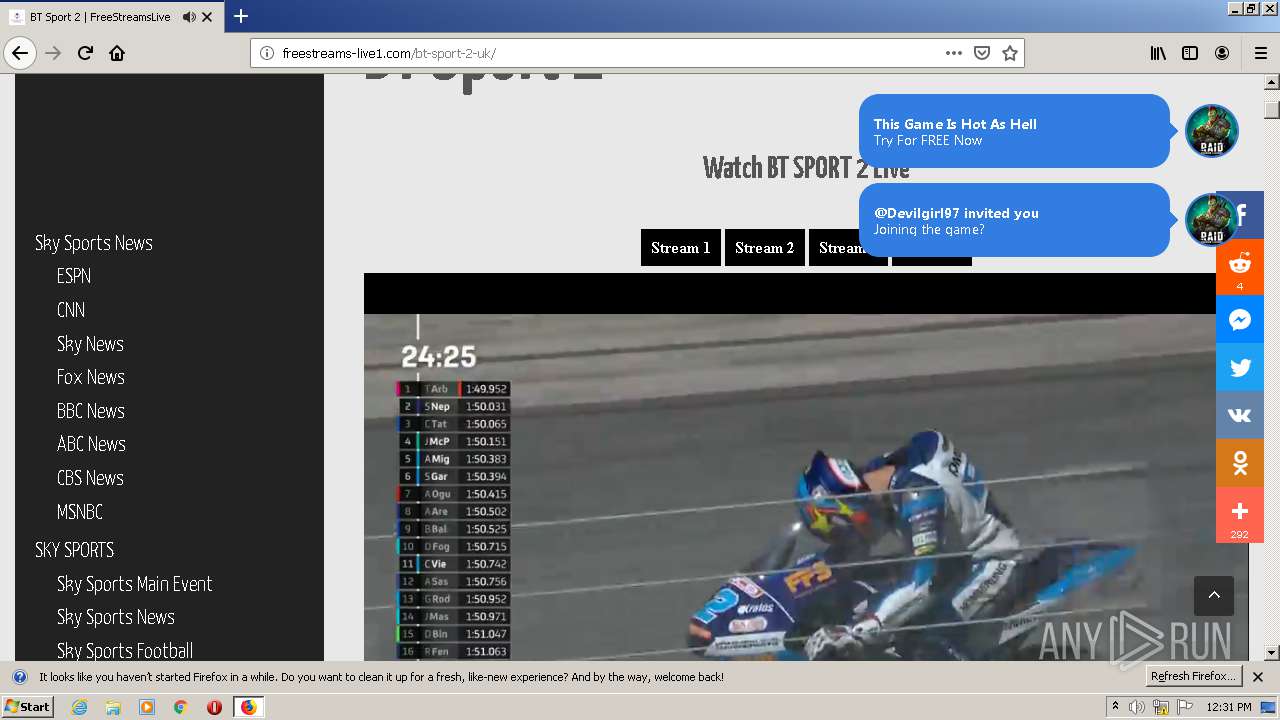The image size is (1280, 720).
Task: Open the Firefox hamburger menu
Action: click(1260, 53)
